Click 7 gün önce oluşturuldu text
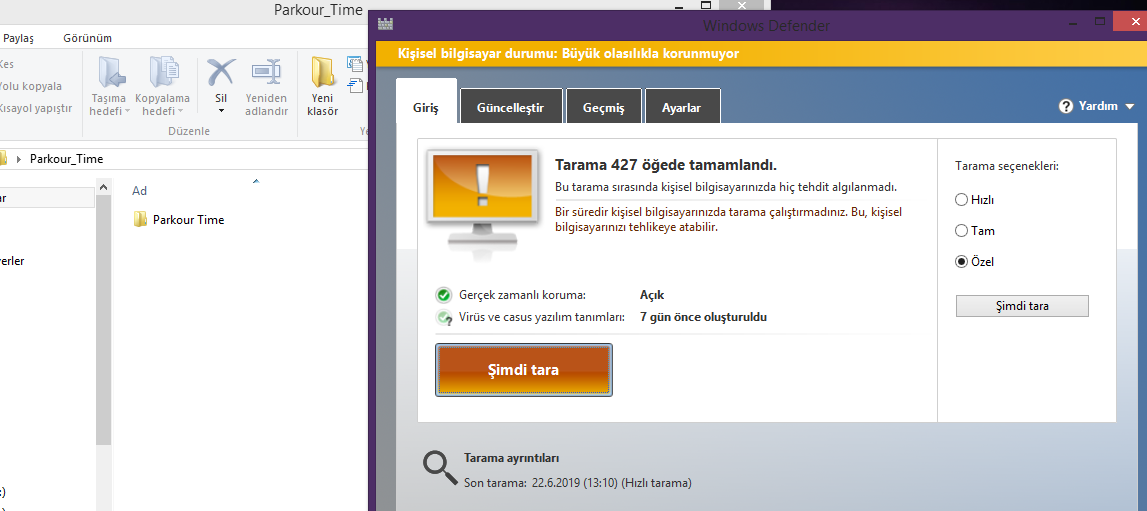The height and width of the screenshot is (511, 1147). click(x=704, y=317)
